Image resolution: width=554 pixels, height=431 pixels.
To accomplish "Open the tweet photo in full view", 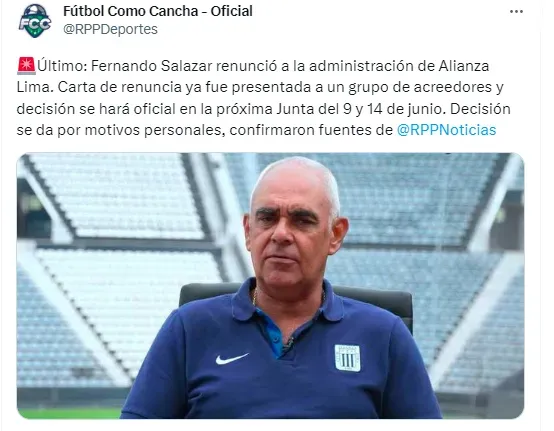I will point(270,285).
